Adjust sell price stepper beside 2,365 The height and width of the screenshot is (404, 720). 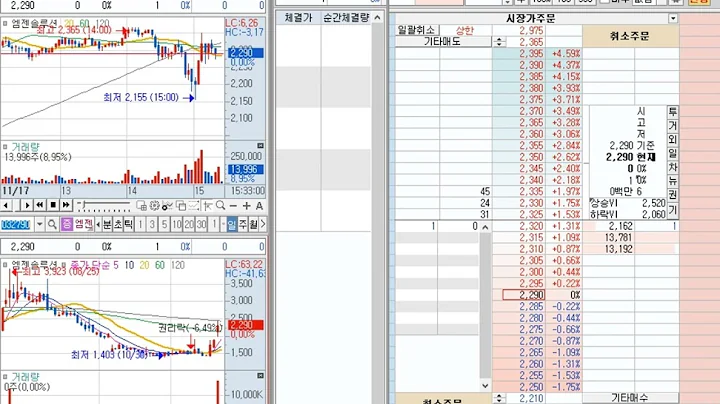point(499,42)
